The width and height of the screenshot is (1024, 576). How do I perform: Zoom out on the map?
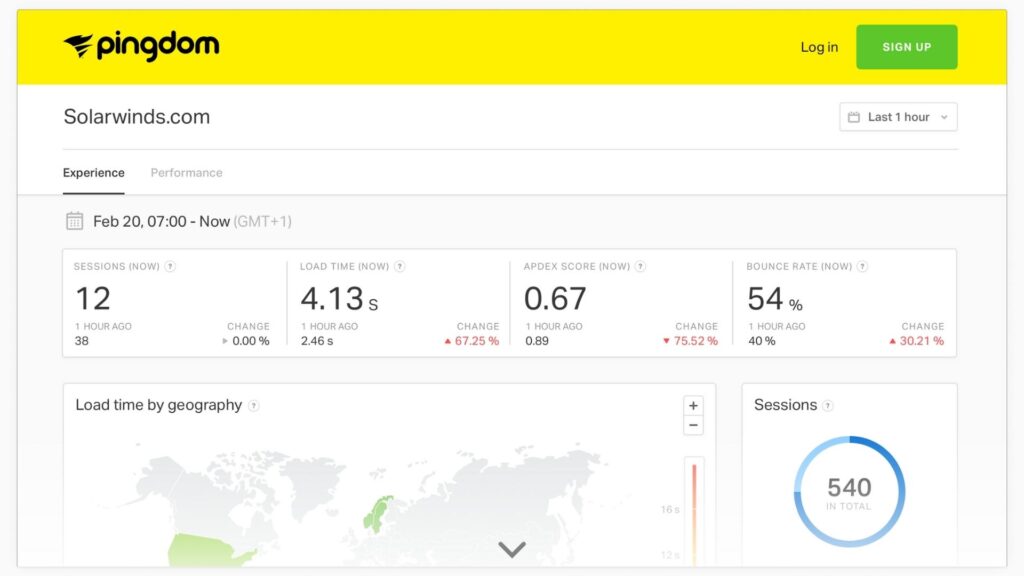click(x=693, y=426)
